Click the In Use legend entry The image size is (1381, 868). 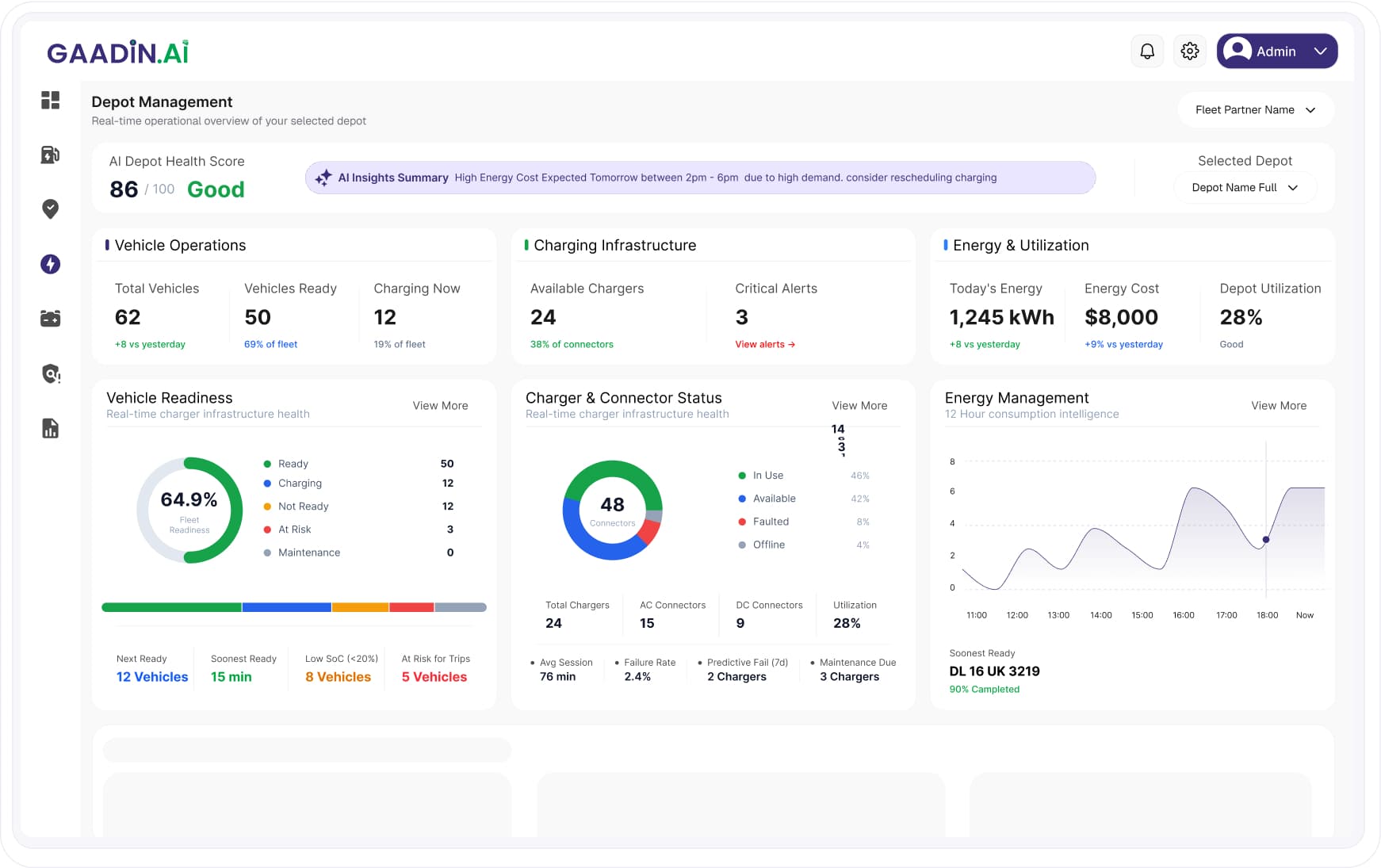point(803,476)
